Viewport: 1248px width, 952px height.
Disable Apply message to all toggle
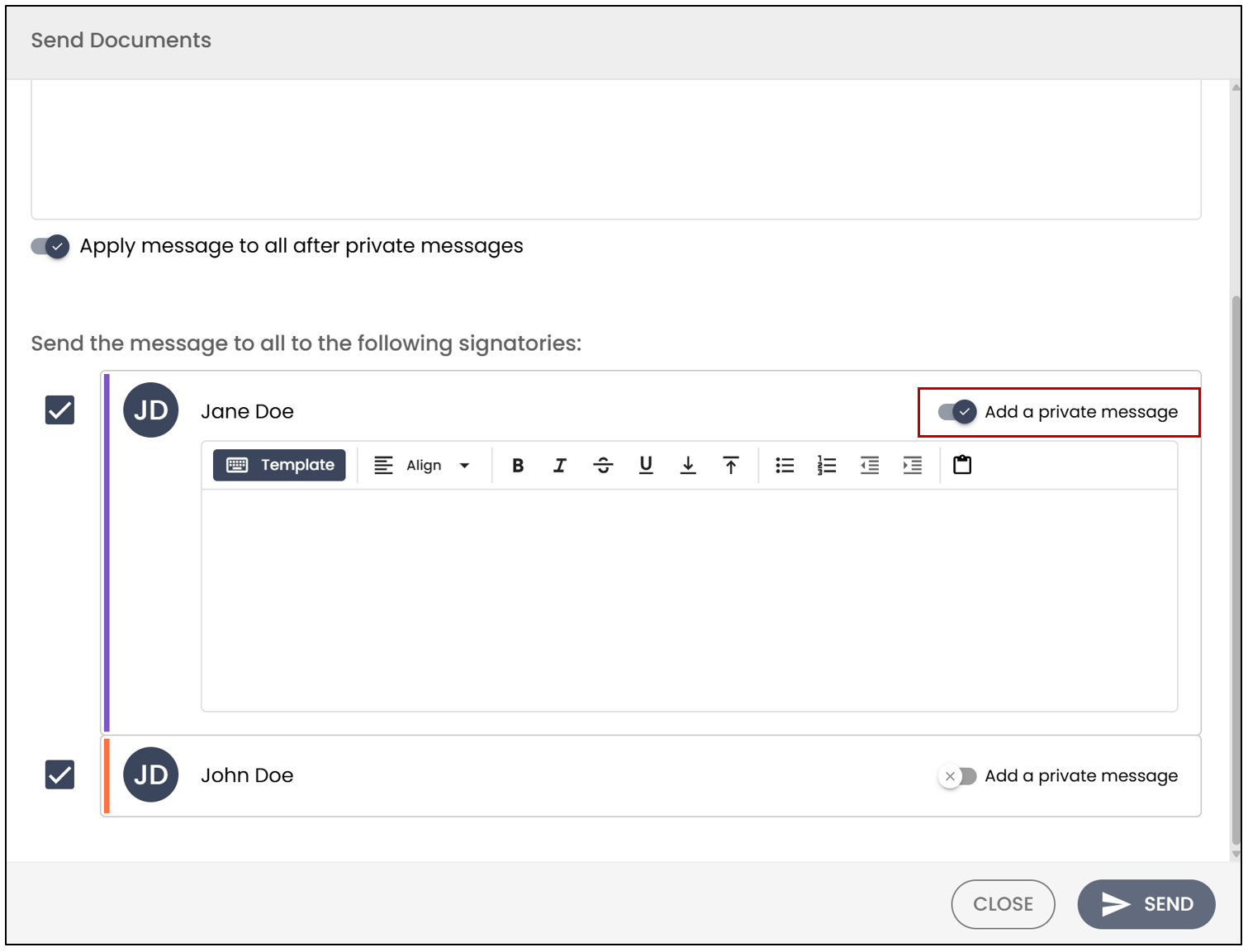[50, 246]
